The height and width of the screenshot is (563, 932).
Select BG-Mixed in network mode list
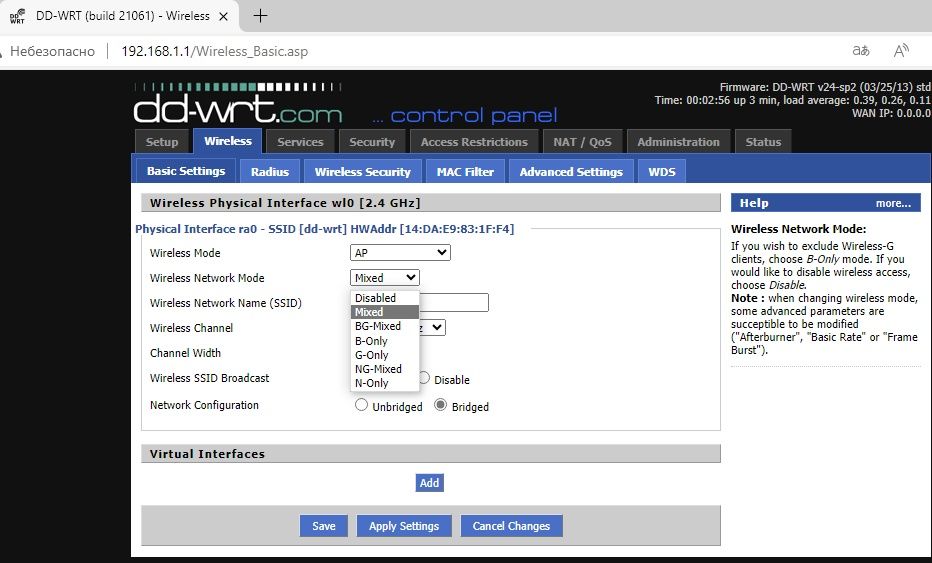click(385, 326)
